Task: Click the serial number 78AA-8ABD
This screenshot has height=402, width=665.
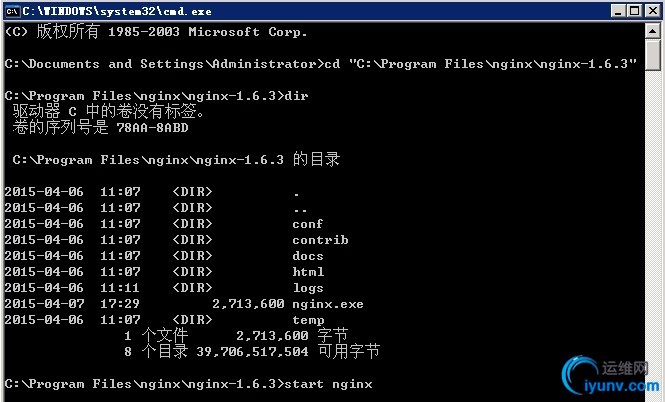Action: [x=152, y=128]
